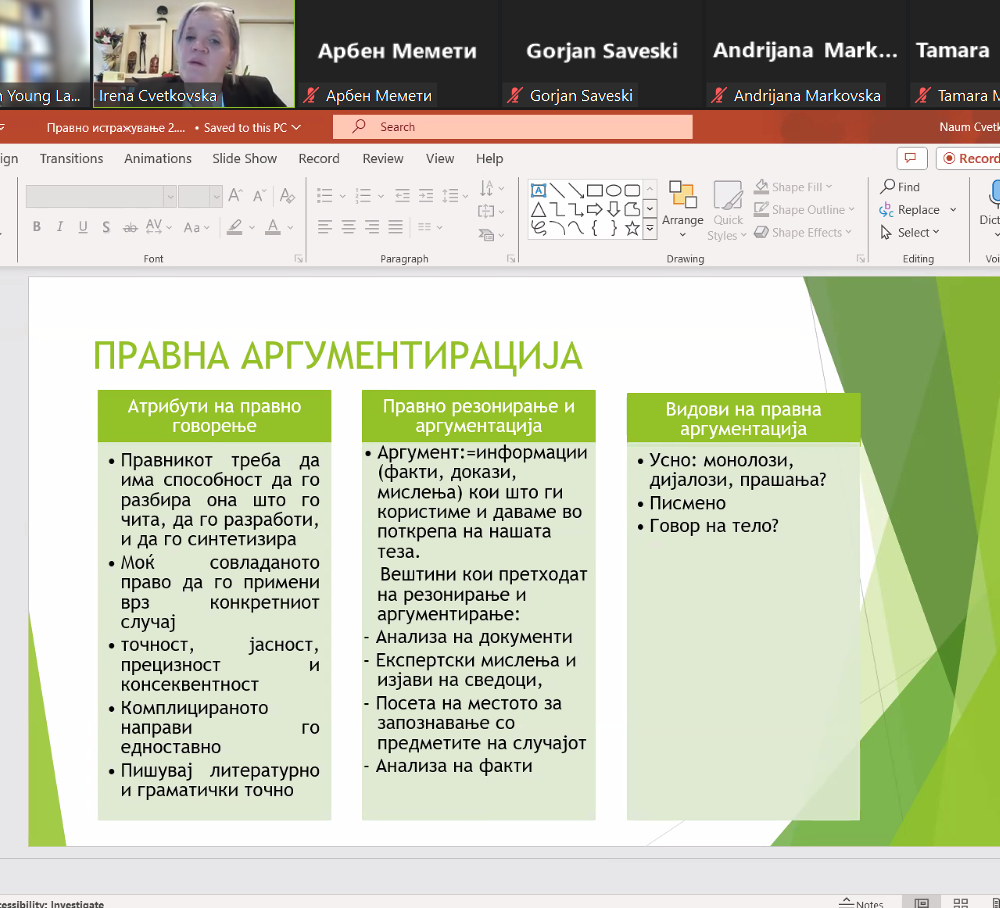Image resolution: width=1000 pixels, height=908 pixels.
Task: Toggle Italic text style
Action: click(x=61, y=227)
